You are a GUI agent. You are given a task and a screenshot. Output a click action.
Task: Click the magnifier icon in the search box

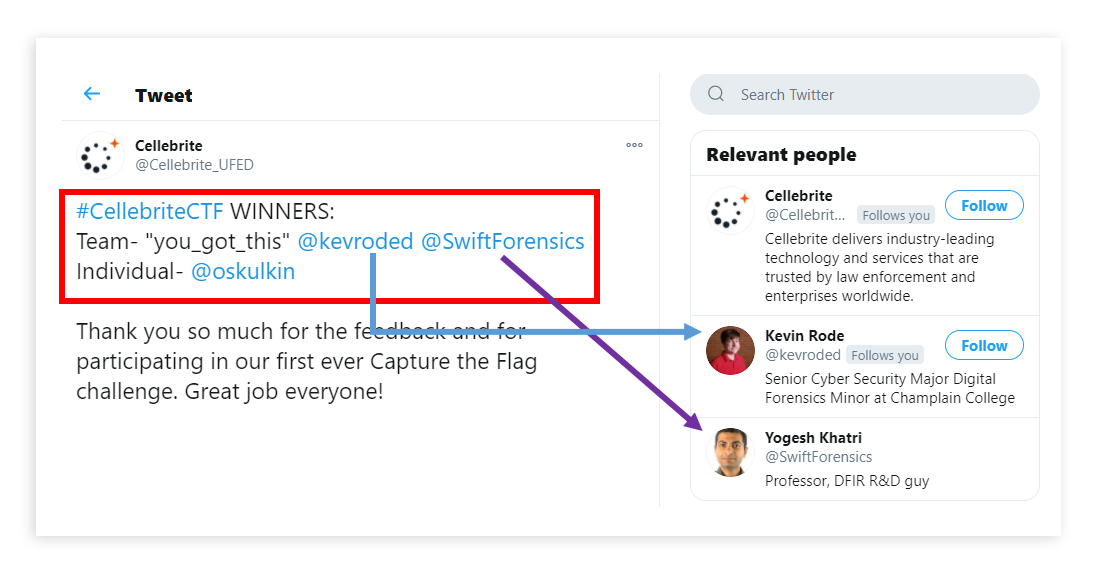(x=716, y=94)
